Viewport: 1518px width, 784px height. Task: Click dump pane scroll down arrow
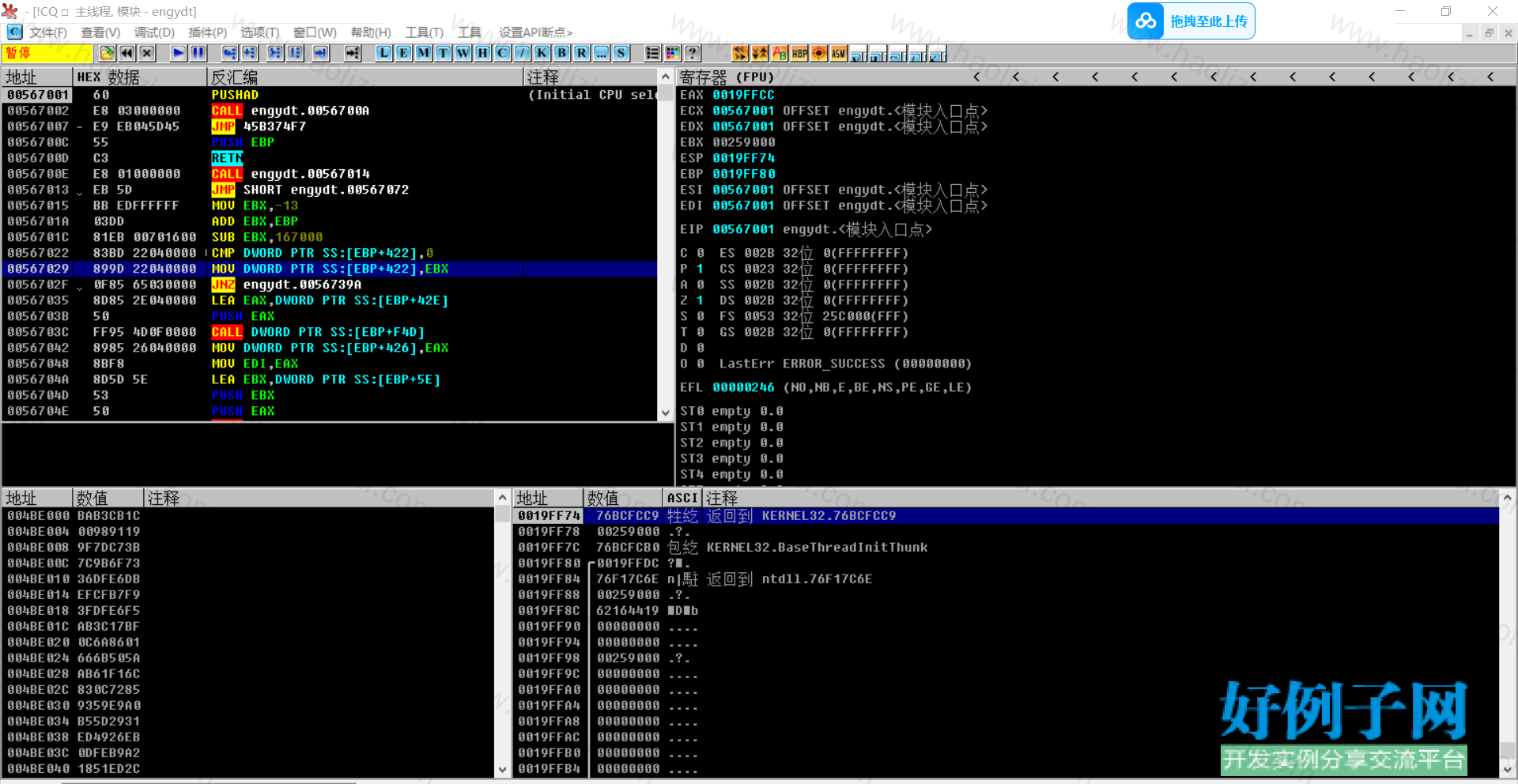click(x=502, y=769)
